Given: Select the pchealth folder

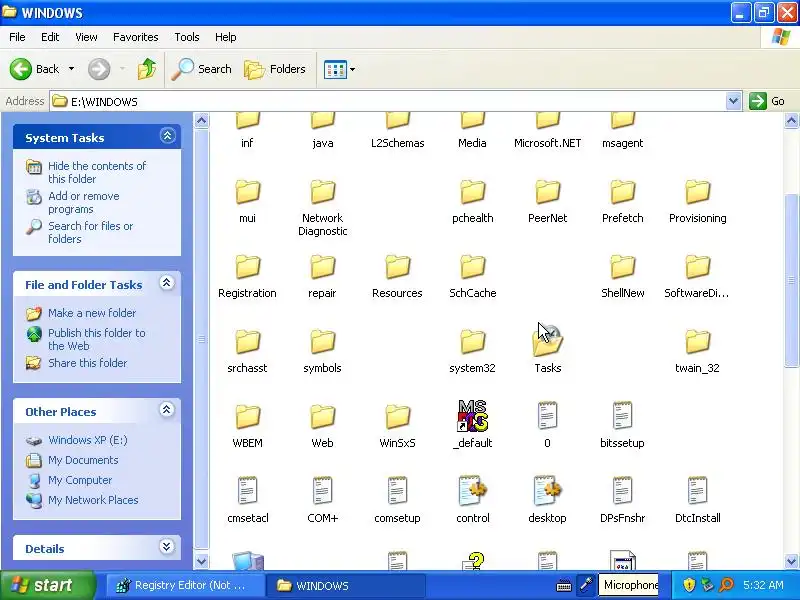Looking at the screenshot, I should pyautogui.click(x=472, y=192).
